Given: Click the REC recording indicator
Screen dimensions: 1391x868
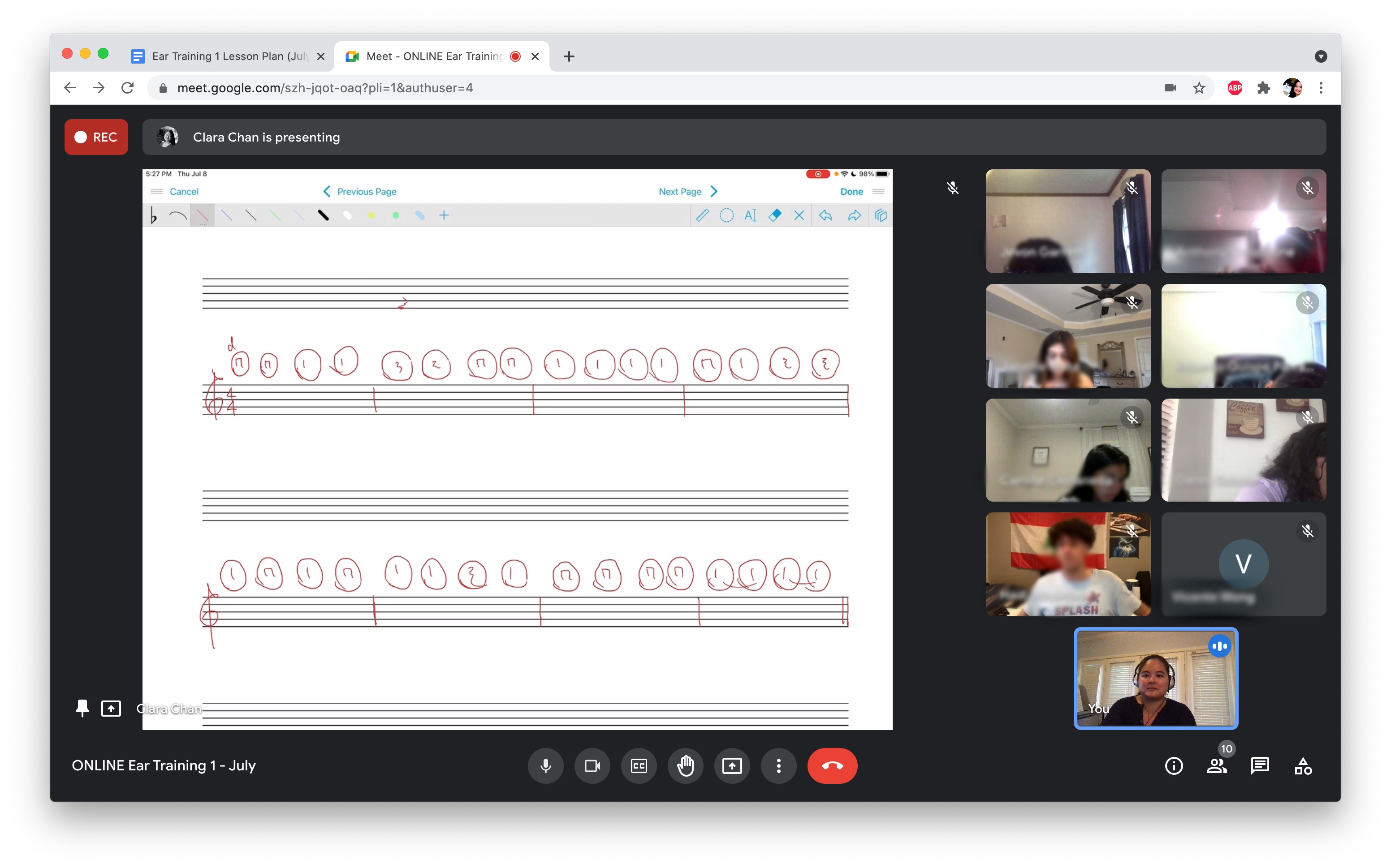Looking at the screenshot, I should tap(96, 137).
